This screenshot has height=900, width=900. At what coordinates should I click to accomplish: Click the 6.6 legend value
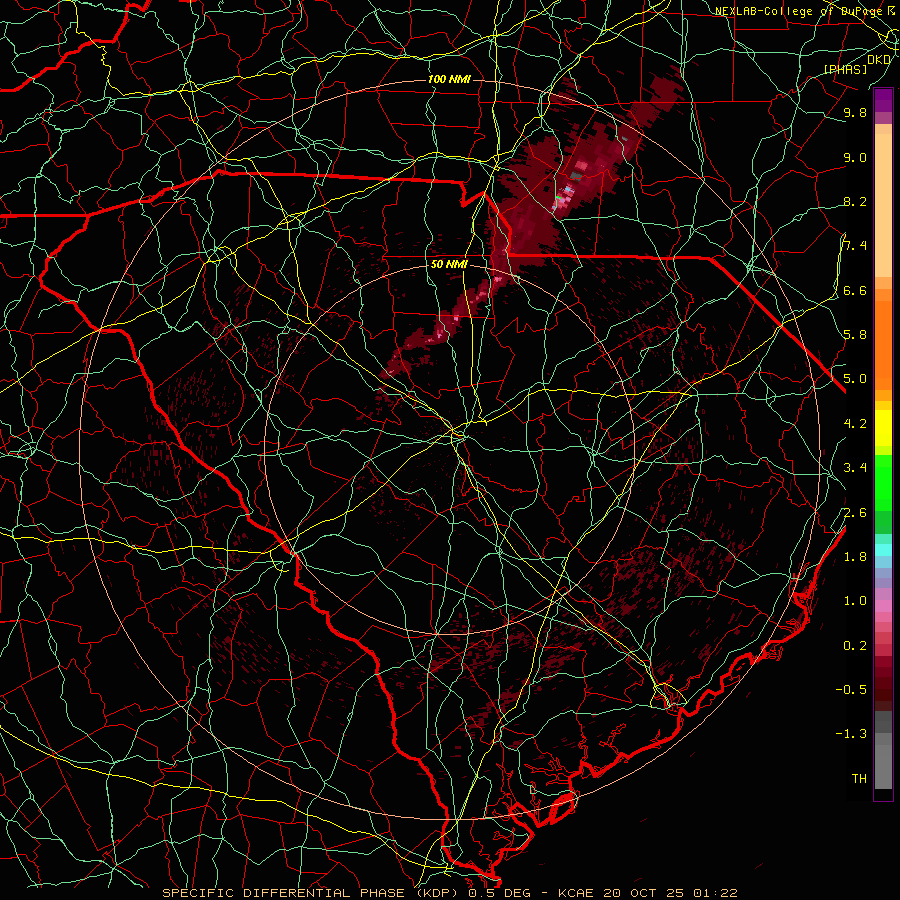[855, 290]
